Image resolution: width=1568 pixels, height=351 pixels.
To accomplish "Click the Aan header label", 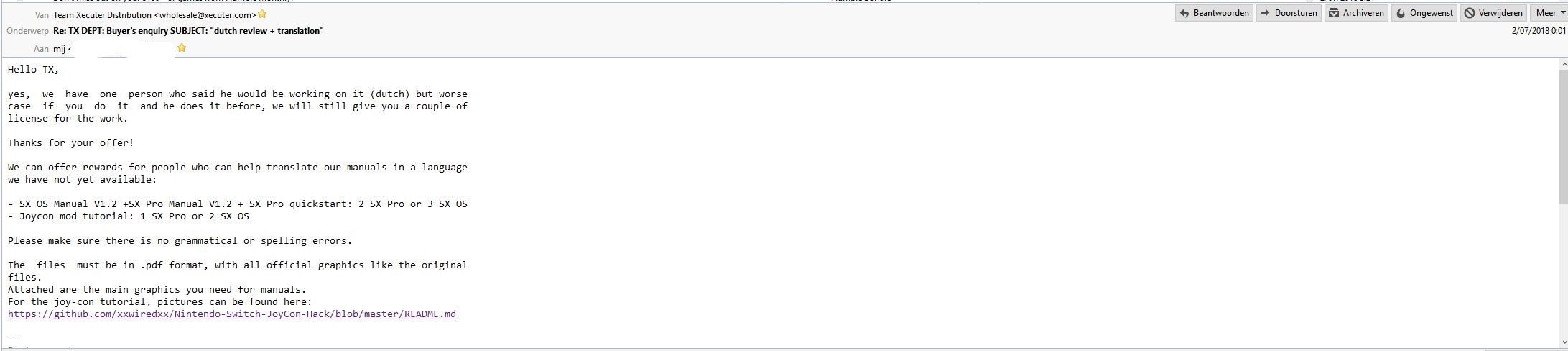I will point(41,49).
